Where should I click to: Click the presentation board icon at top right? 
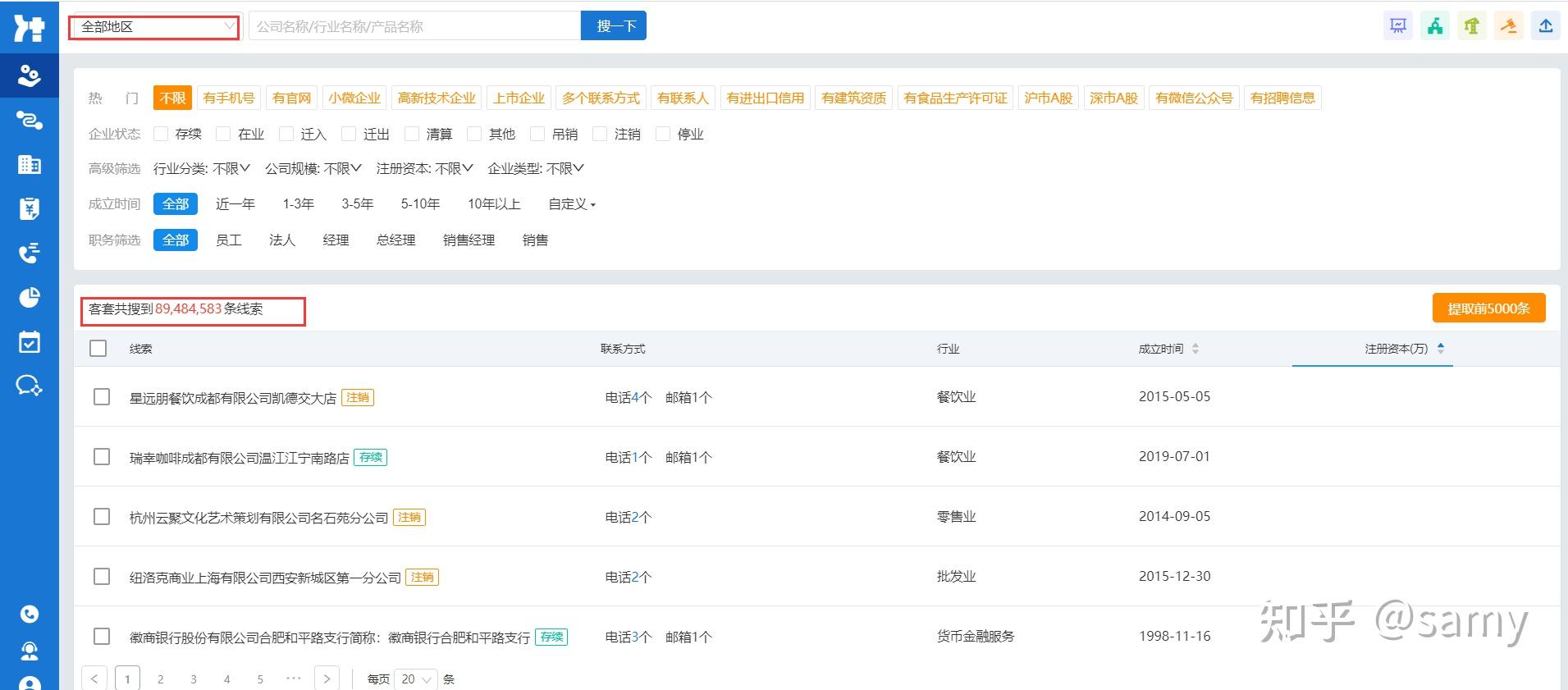1398,25
